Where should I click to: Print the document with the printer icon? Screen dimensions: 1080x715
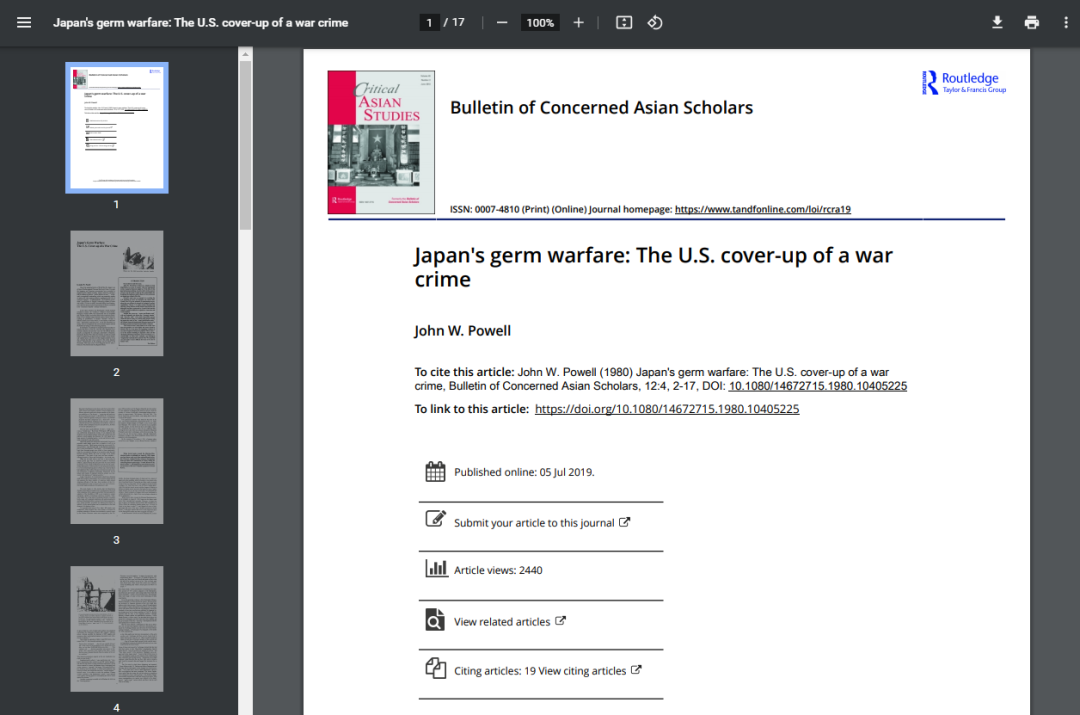pos(1031,22)
